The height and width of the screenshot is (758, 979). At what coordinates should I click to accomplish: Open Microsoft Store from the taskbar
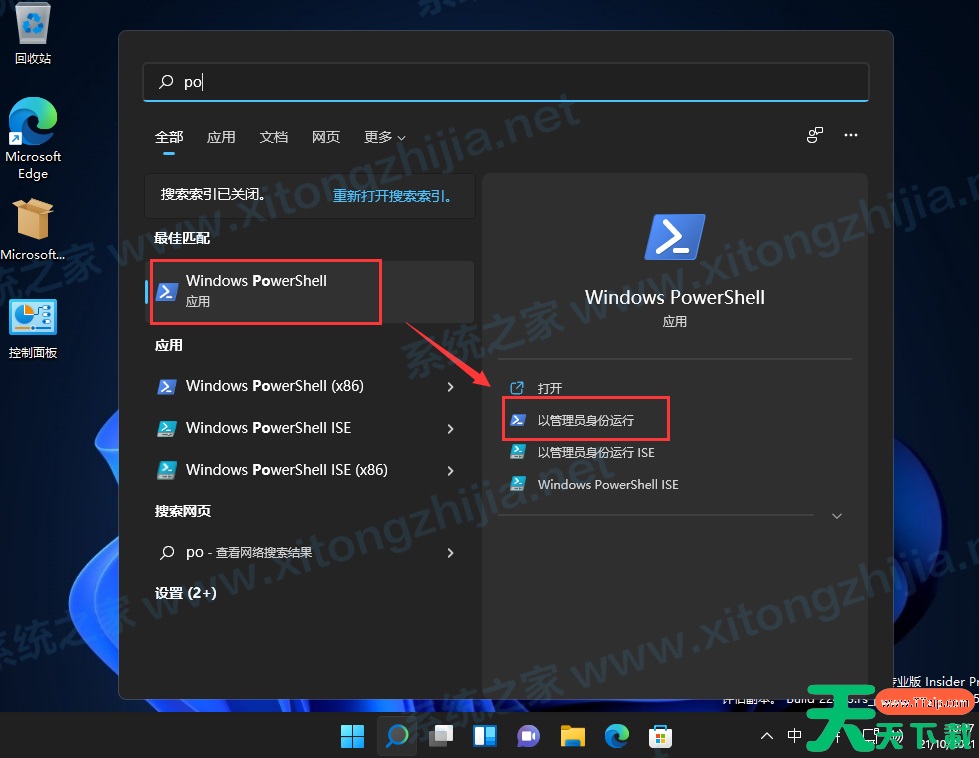pyautogui.click(x=661, y=737)
